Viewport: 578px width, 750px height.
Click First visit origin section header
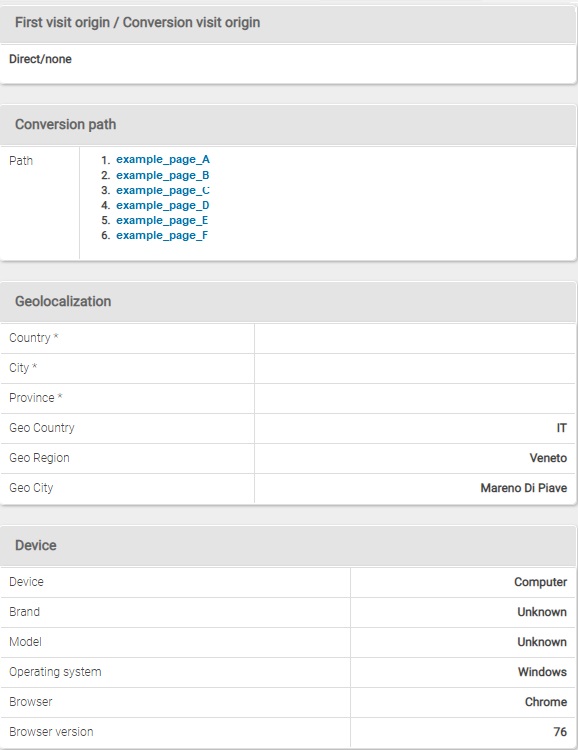pyautogui.click(x=288, y=23)
